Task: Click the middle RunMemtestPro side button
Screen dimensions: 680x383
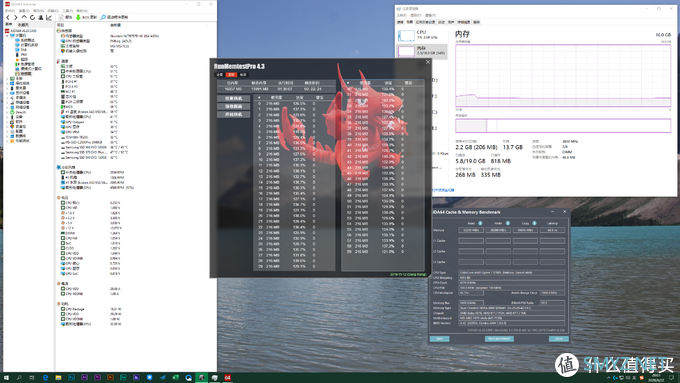Action: pos(233,106)
